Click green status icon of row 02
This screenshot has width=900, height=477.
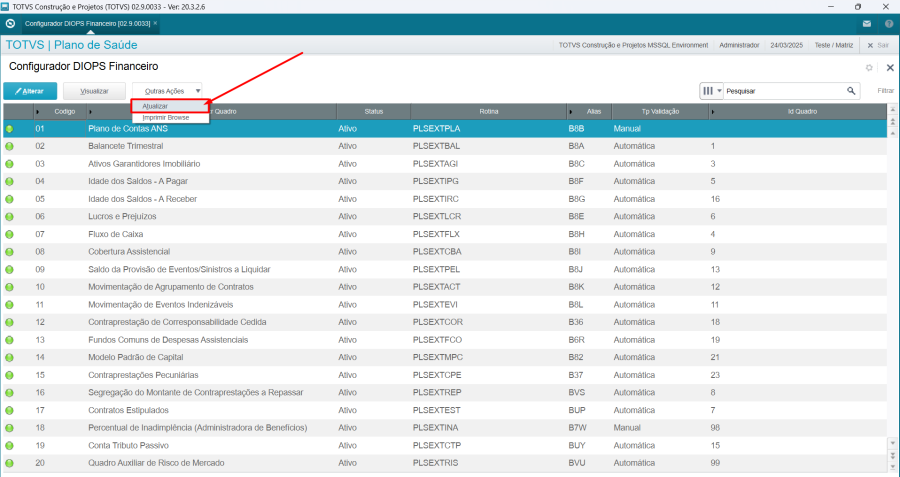9,146
